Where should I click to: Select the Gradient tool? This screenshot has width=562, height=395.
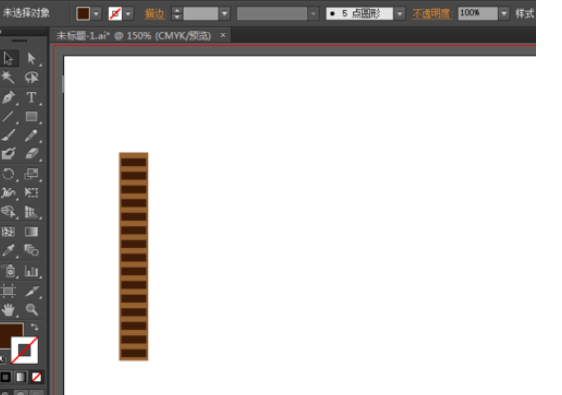pyautogui.click(x=32, y=232)
